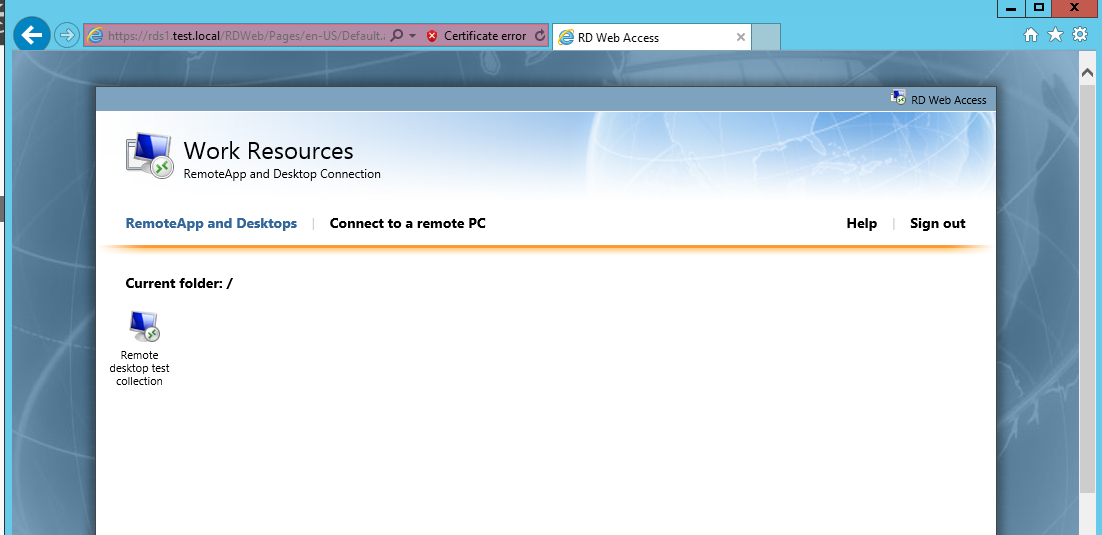Click the RD Web Access header label
Viewport: 1102px width, 535px height.
point(949,100)
